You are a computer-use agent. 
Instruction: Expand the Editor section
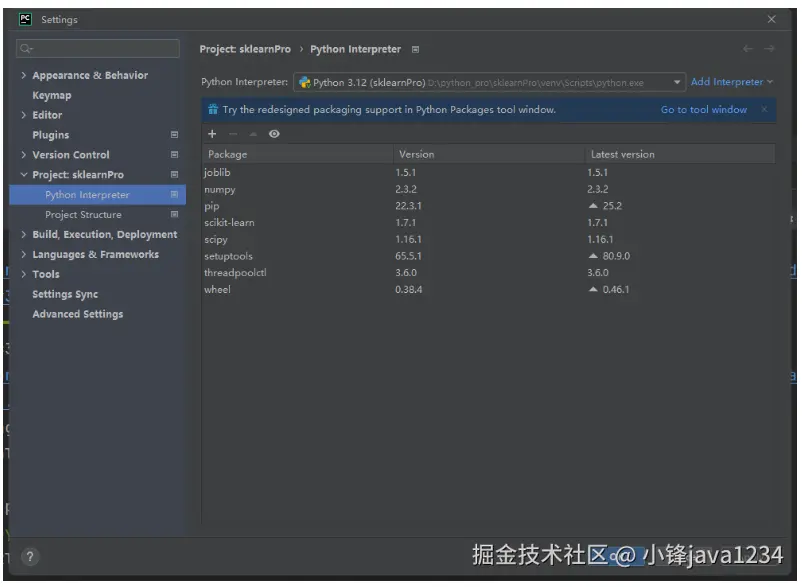point(24,115)
